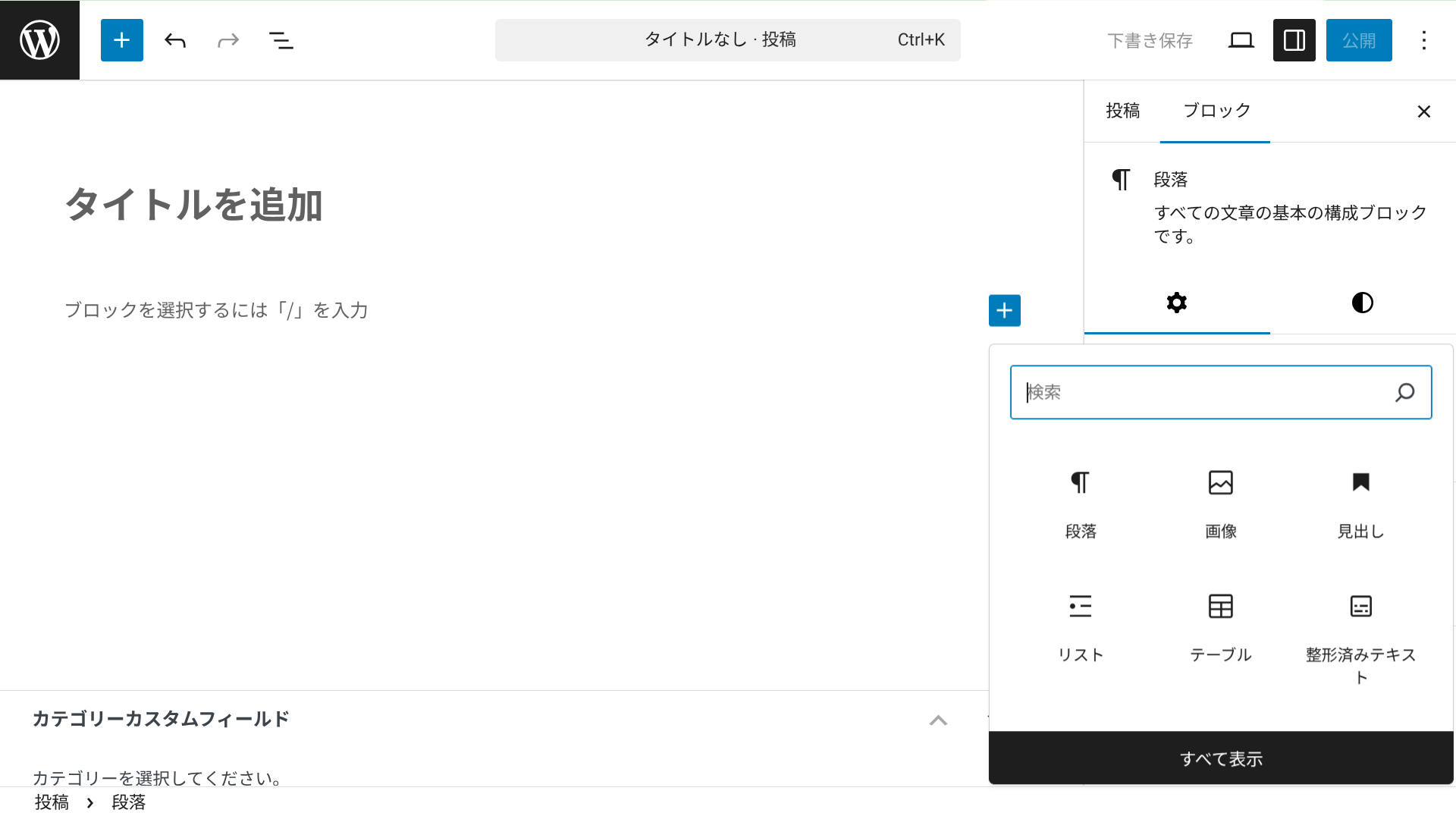Undo the last change
Image resolution: width=1456 pixels, height=819 pixels.
[x=174, y=40]
